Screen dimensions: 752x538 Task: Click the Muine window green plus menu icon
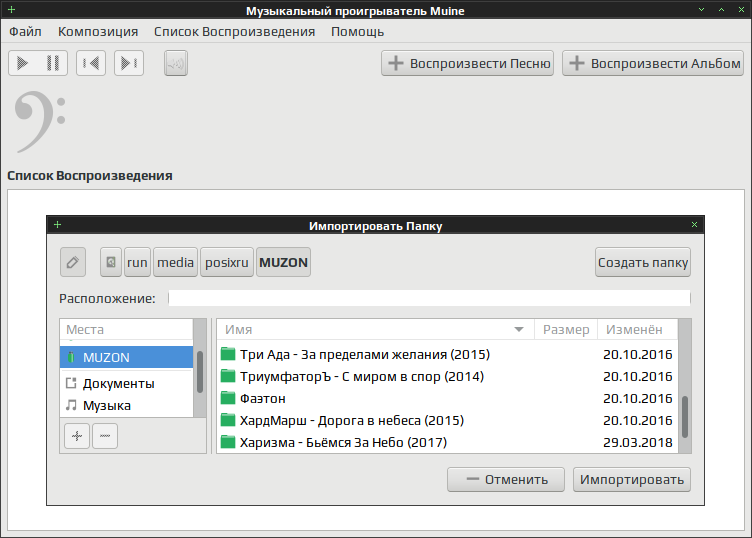click(x=12, y=10)
